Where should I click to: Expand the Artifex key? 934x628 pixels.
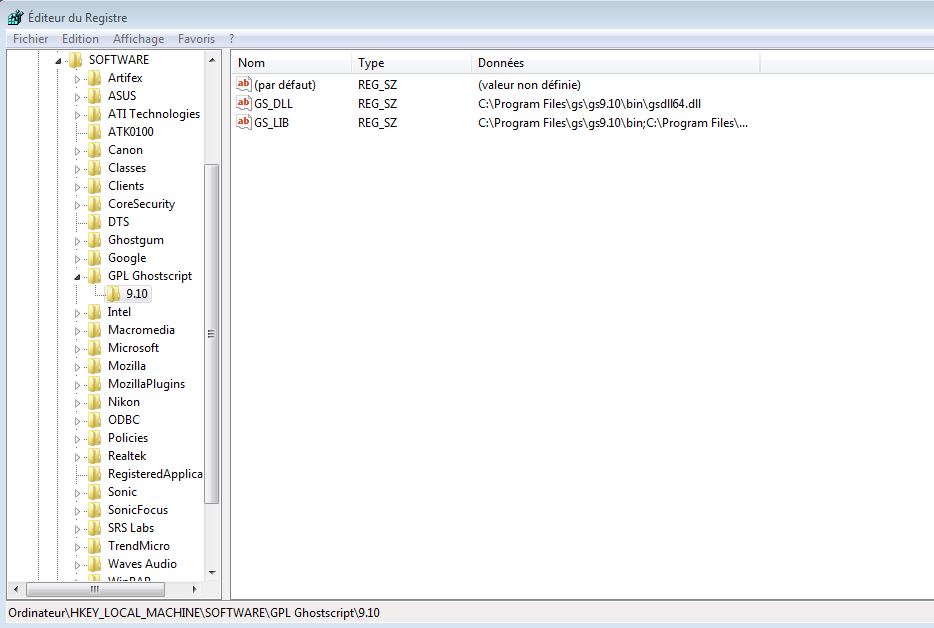[x=77, y=79]
